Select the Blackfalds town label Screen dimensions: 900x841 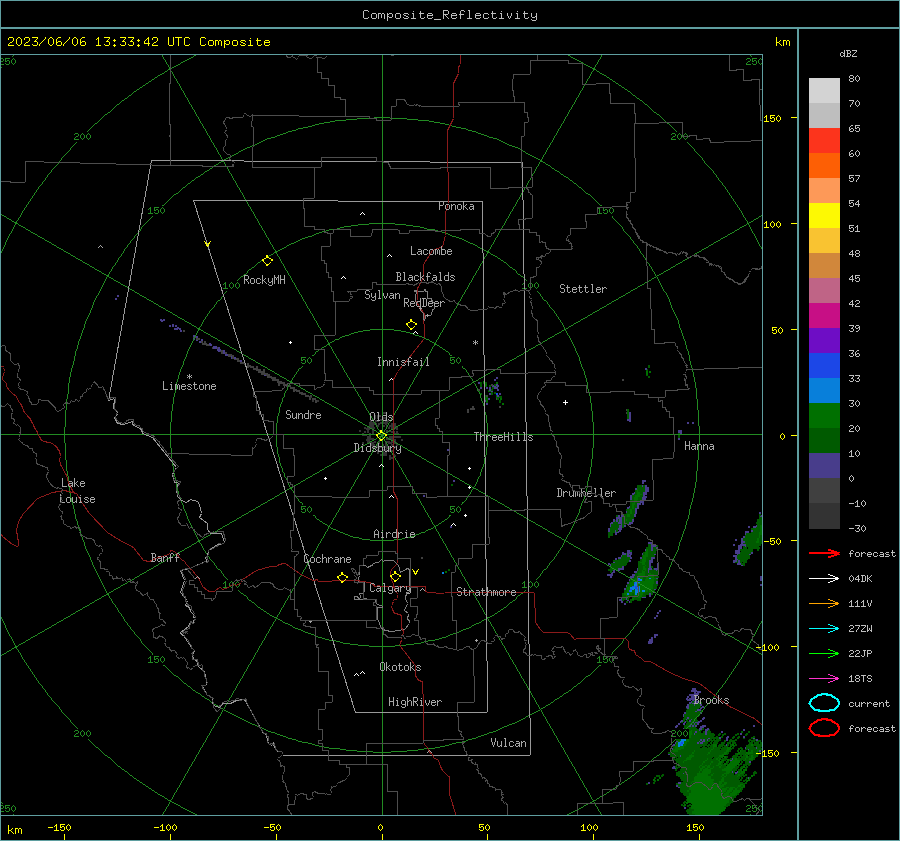tap(425, 277)
